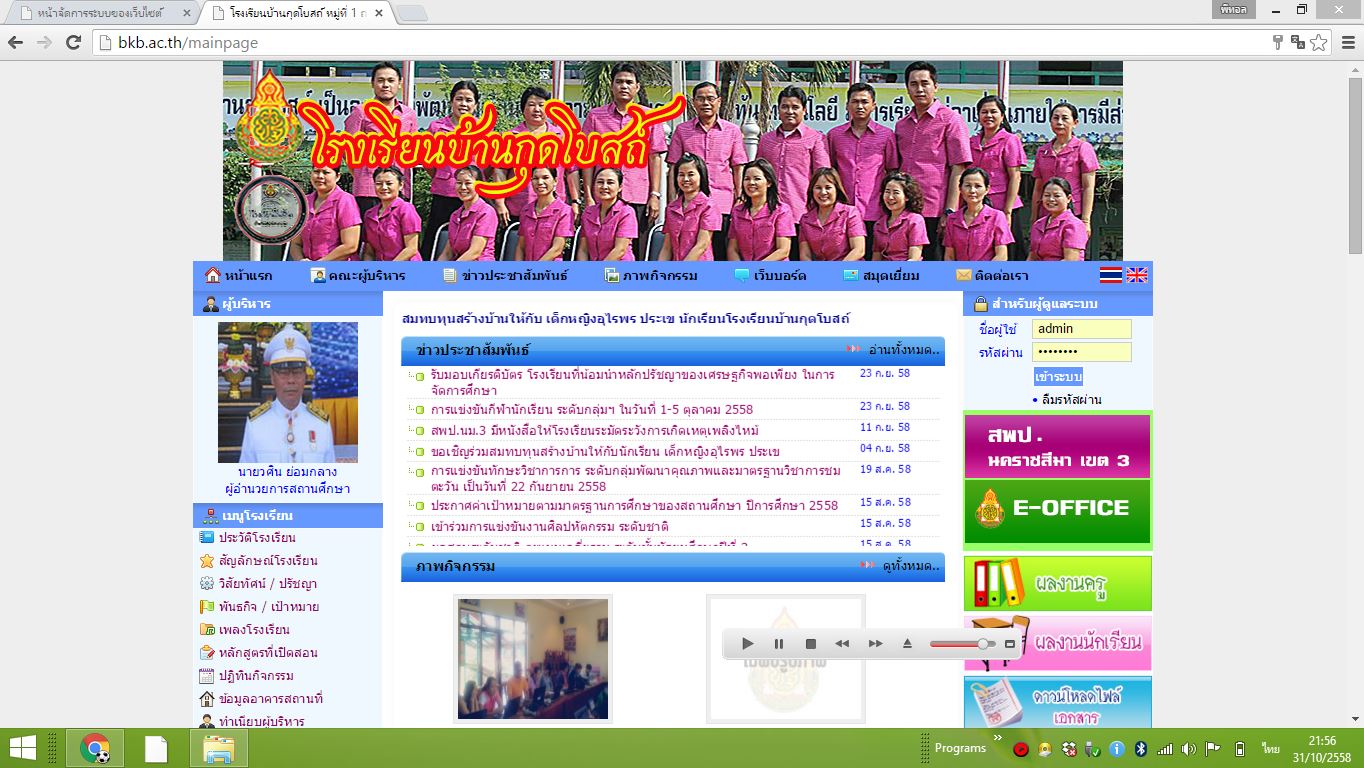Open ประวัติโรงเรียน in the school menu
This screenshot has width=1364, height=768.
tap(257, 538)
